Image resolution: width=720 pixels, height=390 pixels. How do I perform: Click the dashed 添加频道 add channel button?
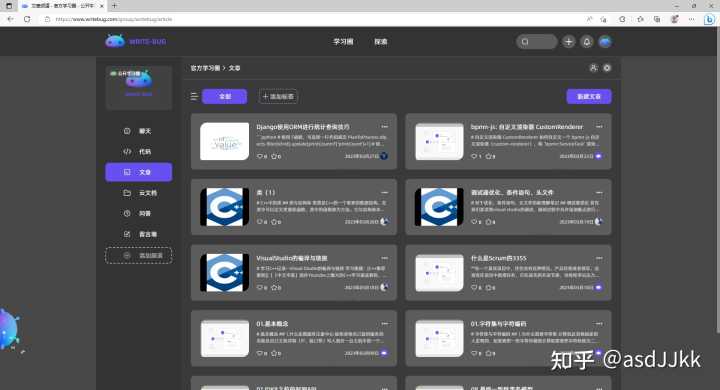click(139, 255)
